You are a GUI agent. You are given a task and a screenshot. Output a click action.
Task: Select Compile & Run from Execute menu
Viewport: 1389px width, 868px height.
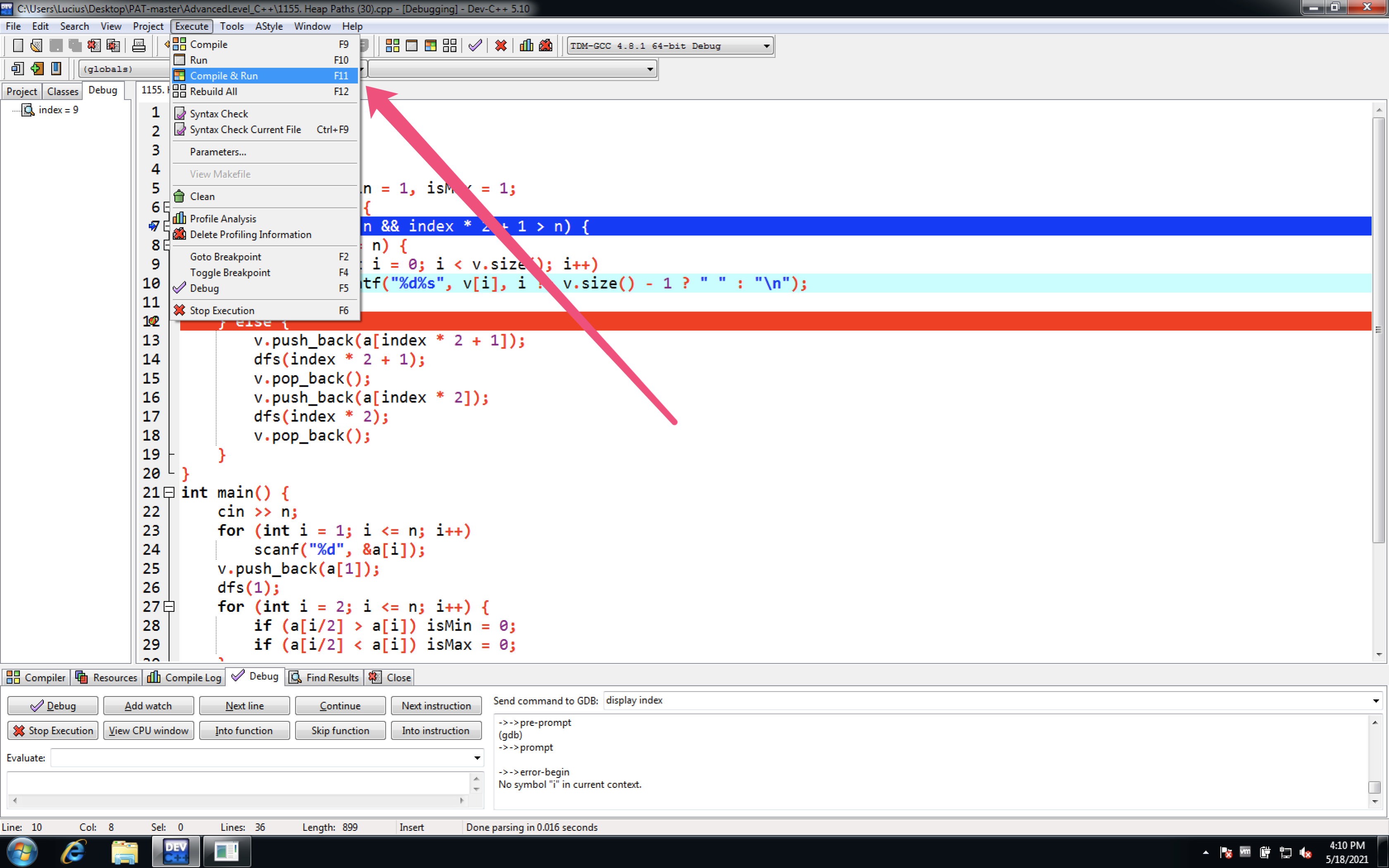224,76
